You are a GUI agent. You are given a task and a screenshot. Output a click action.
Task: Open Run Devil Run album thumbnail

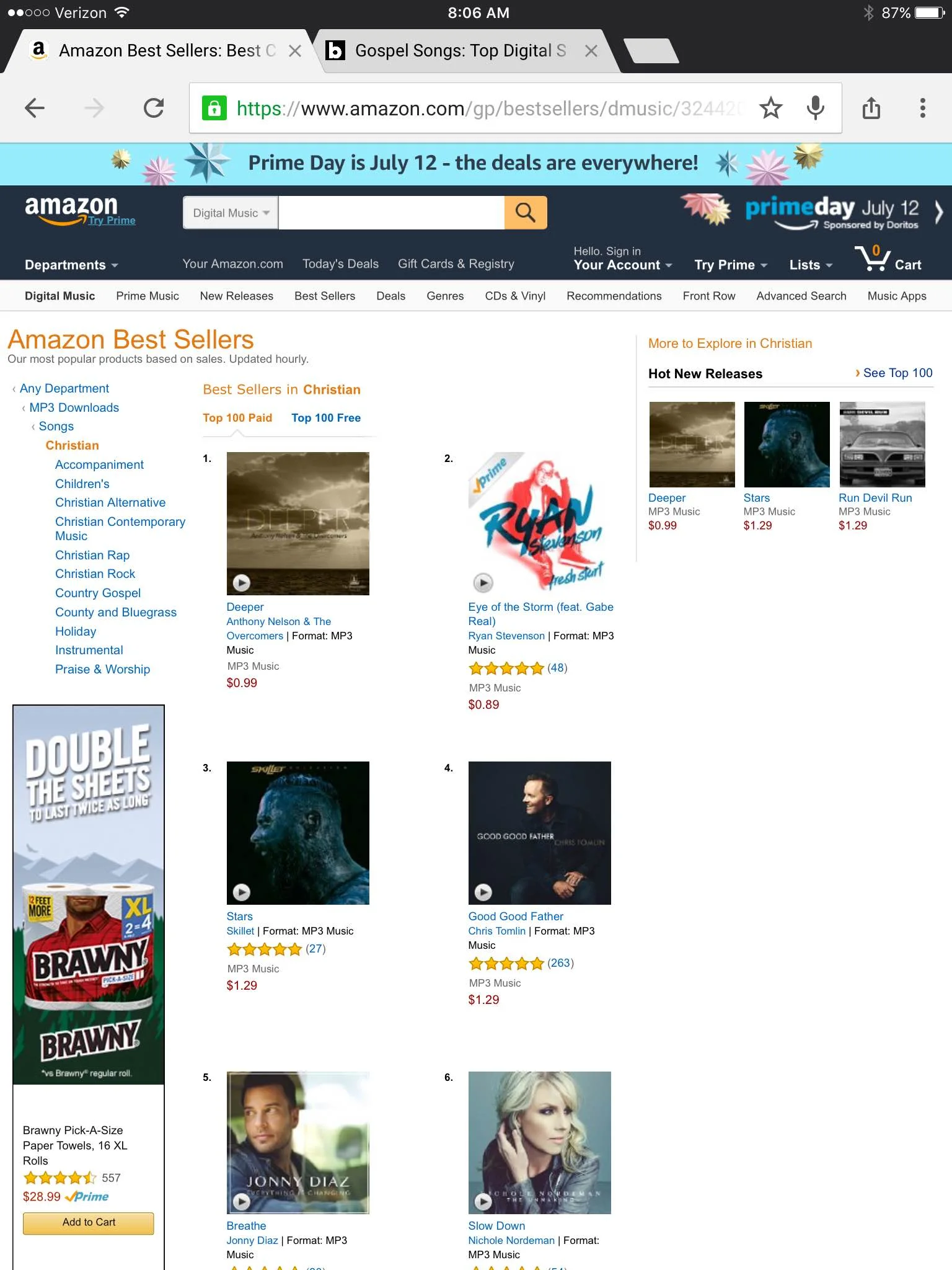(882, 445)
